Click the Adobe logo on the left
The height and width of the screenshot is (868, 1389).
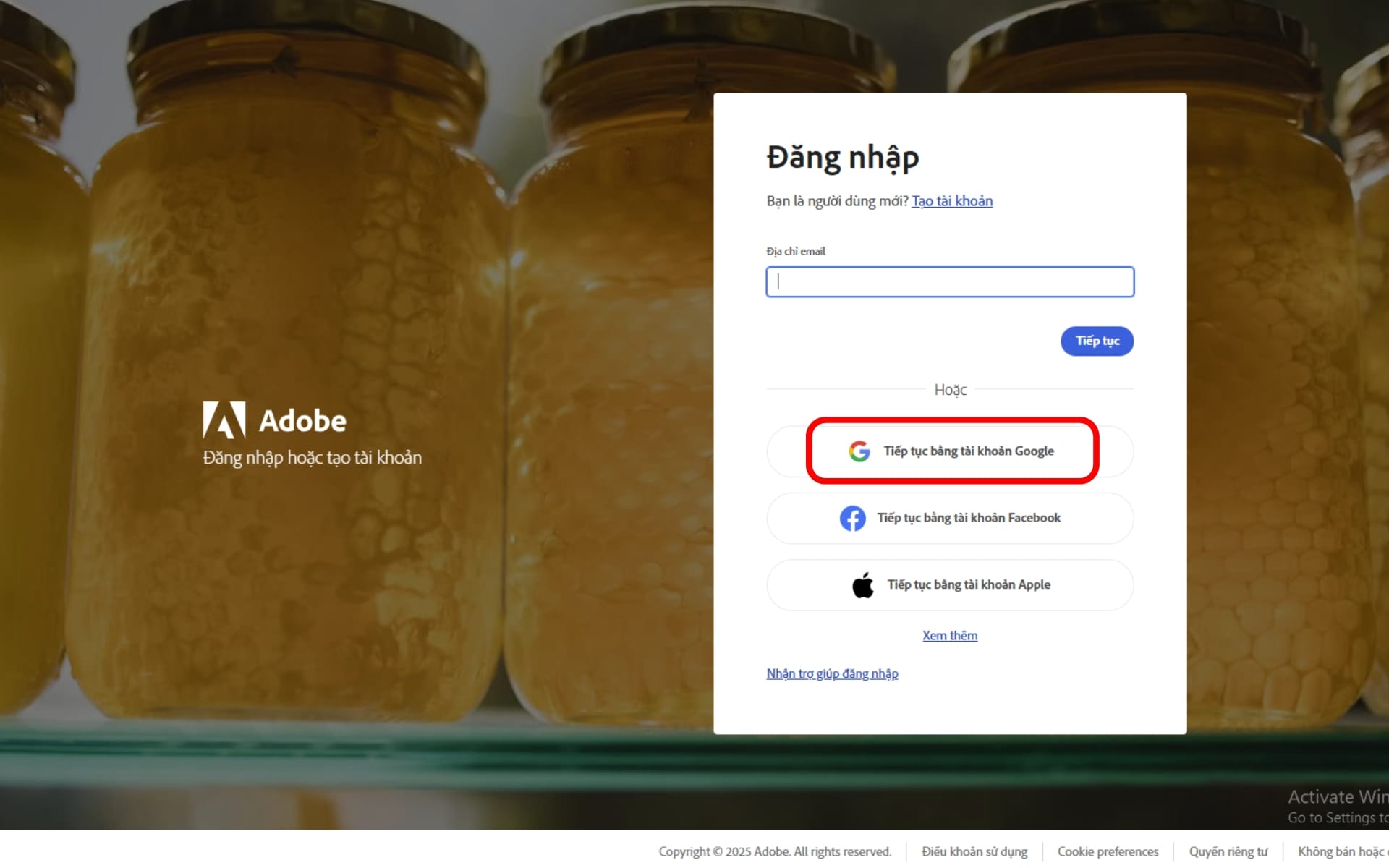point(224,420)
